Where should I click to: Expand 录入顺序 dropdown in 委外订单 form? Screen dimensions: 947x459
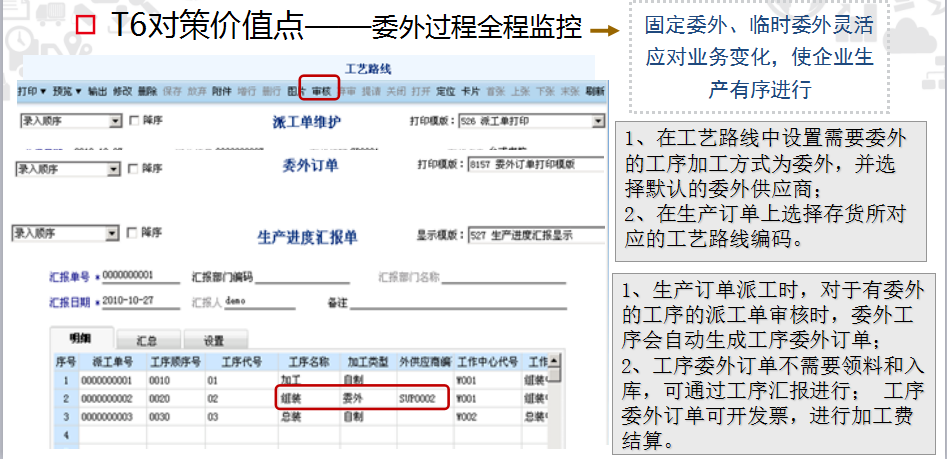click(x=114, y=170)
